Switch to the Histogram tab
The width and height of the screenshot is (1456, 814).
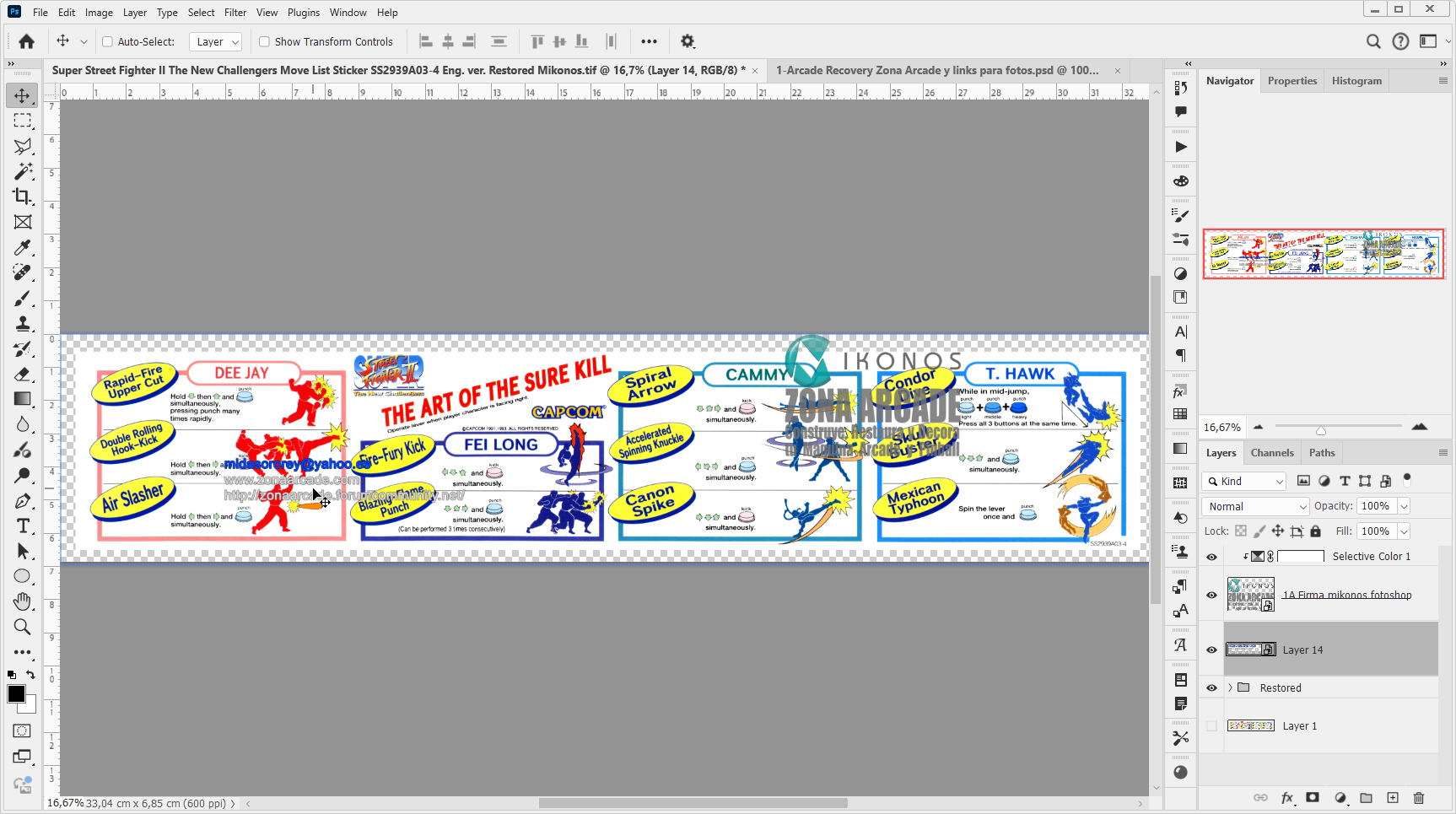[x=1356, y=81]
